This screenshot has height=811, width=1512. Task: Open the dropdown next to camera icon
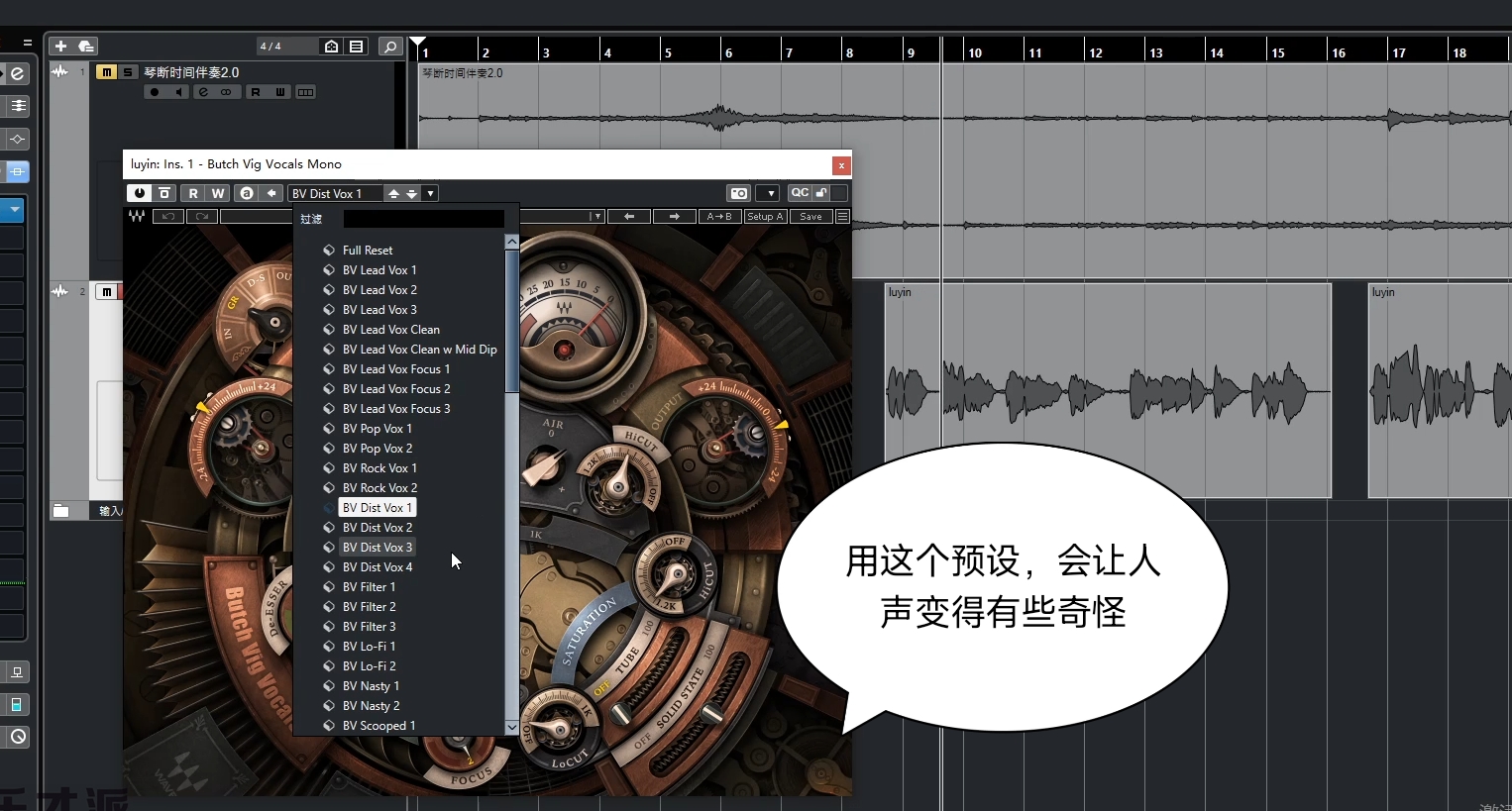769,193
